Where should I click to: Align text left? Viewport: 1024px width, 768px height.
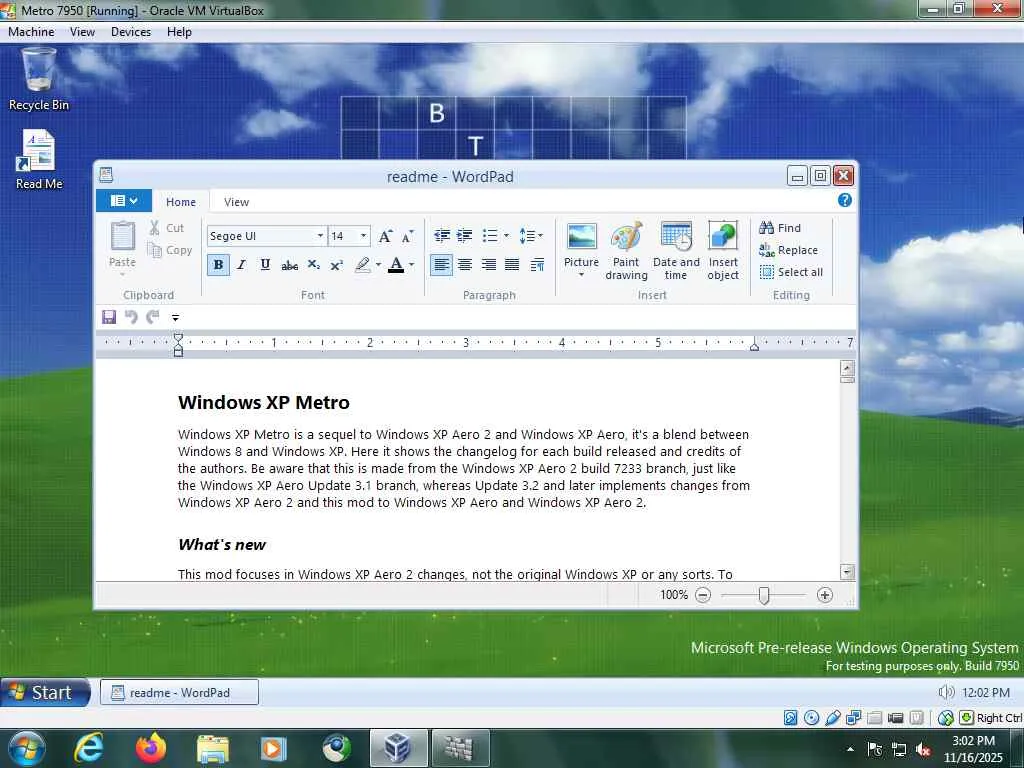pos(441,264)
